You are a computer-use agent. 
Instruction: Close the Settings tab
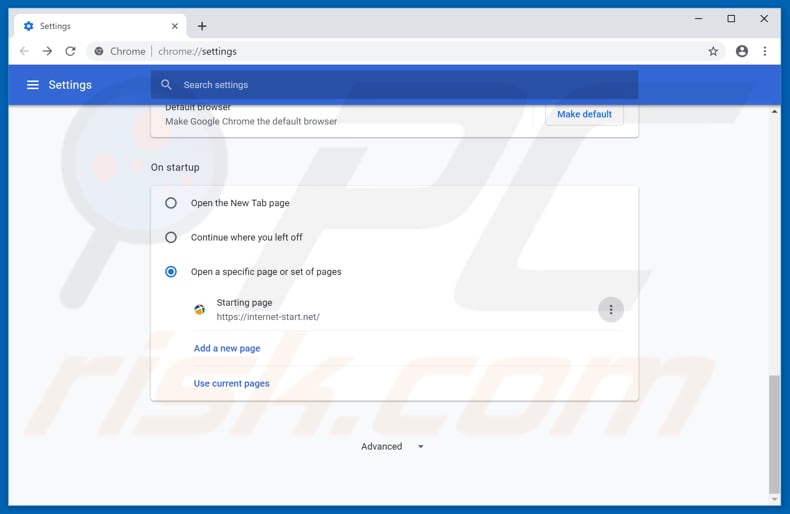click(x=175, y=26)
